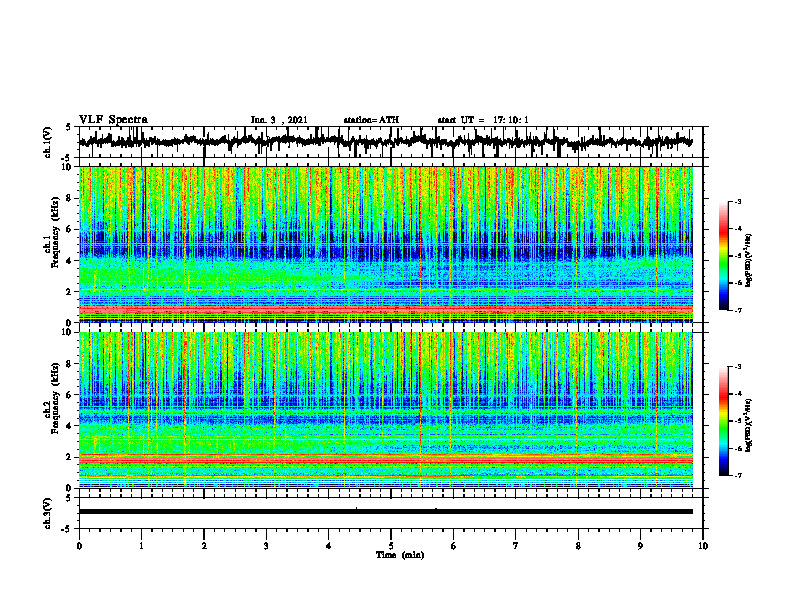
Task: Click inside the ch.1 spectrogram panel
Action: point(385,244)
